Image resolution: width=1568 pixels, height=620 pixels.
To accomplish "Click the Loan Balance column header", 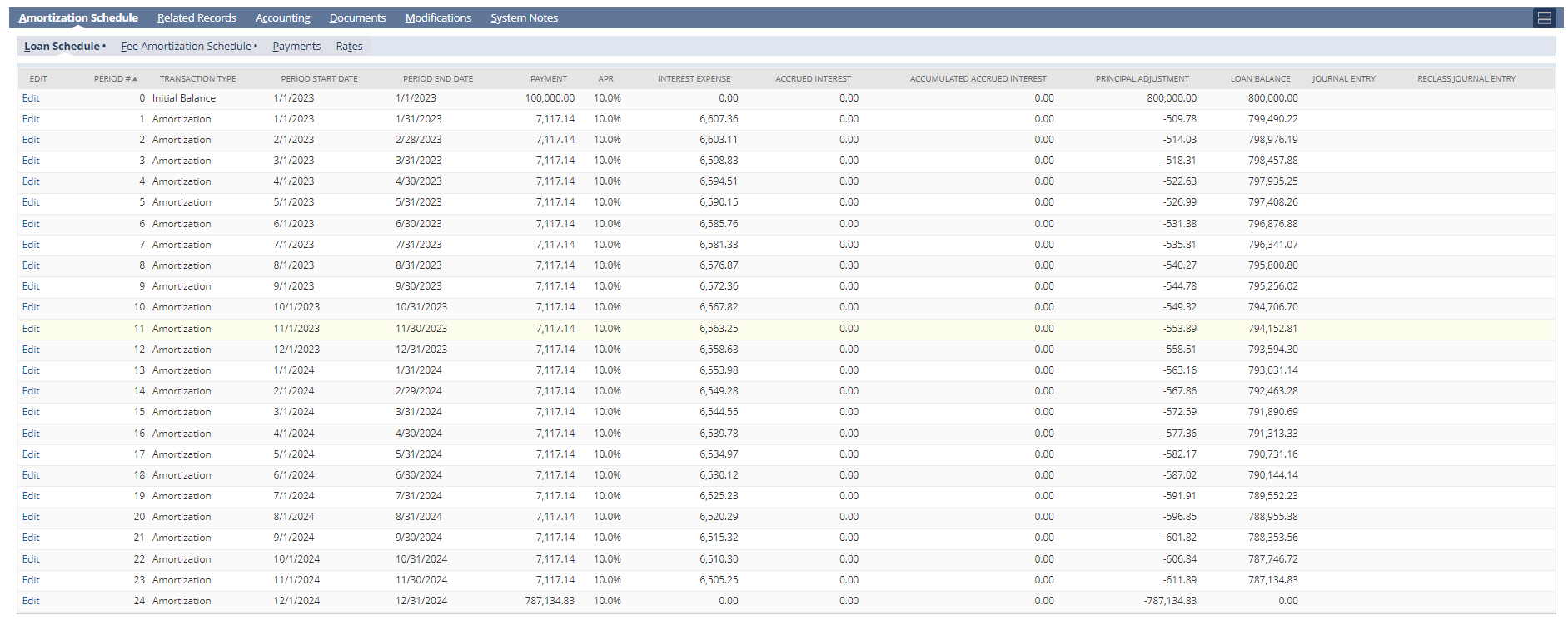I will click(x=1260, y=79).
